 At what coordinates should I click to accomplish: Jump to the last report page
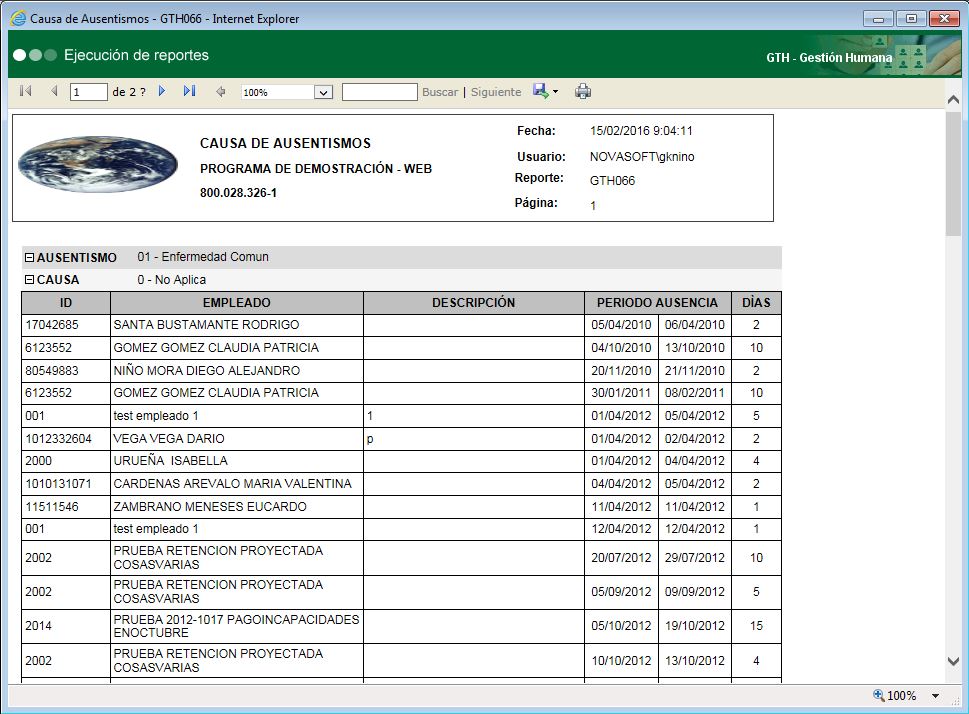tap(190, 91)
